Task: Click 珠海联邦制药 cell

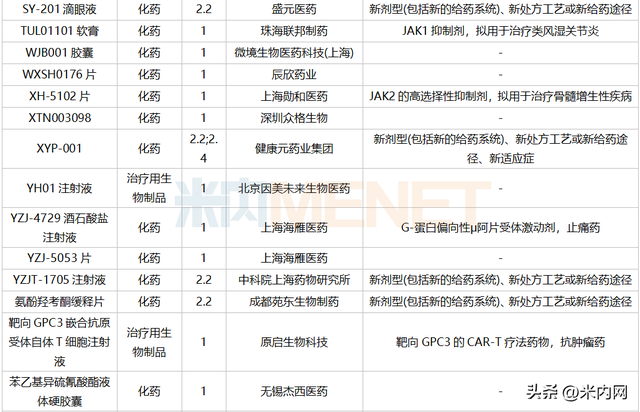Action: coord(294,31)
